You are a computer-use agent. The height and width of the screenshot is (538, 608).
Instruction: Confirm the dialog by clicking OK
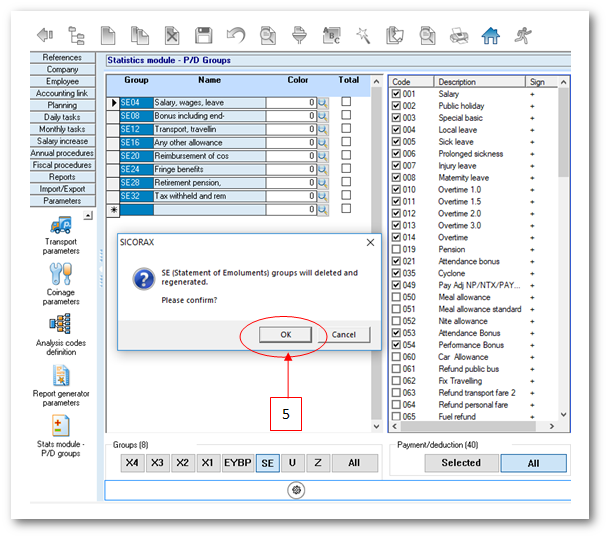[286, 334]
